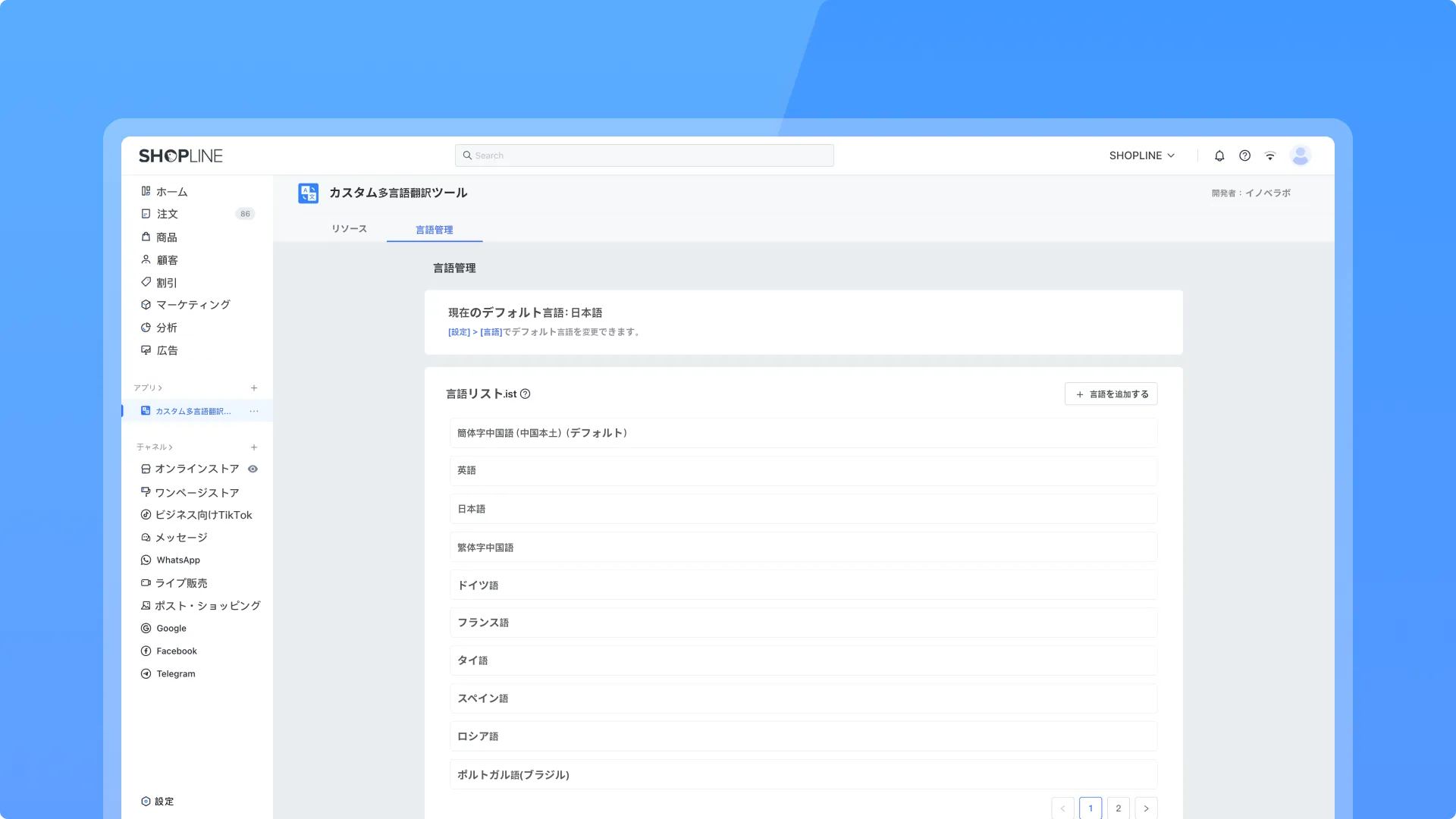Click the マーケティング icon
This screenshot has height=819, width=1456.
tap(146, 305)
